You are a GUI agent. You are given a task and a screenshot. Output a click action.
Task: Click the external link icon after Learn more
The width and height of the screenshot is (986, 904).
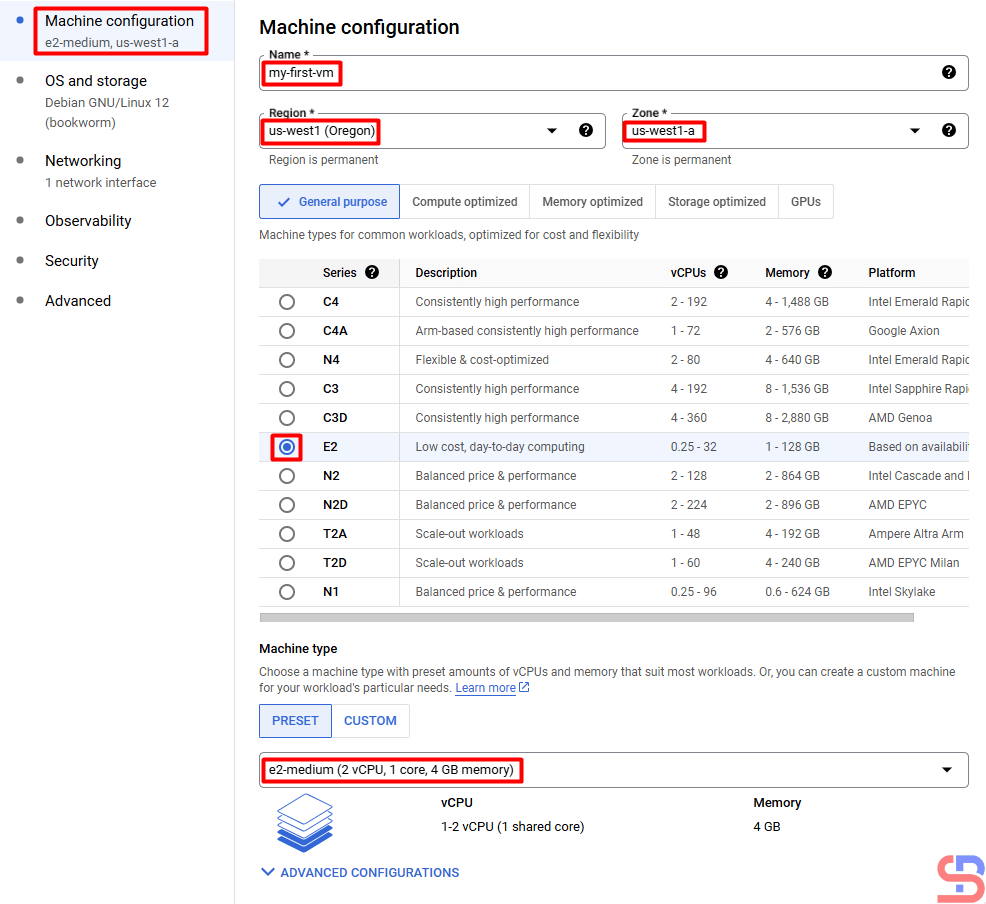point(524,688)
